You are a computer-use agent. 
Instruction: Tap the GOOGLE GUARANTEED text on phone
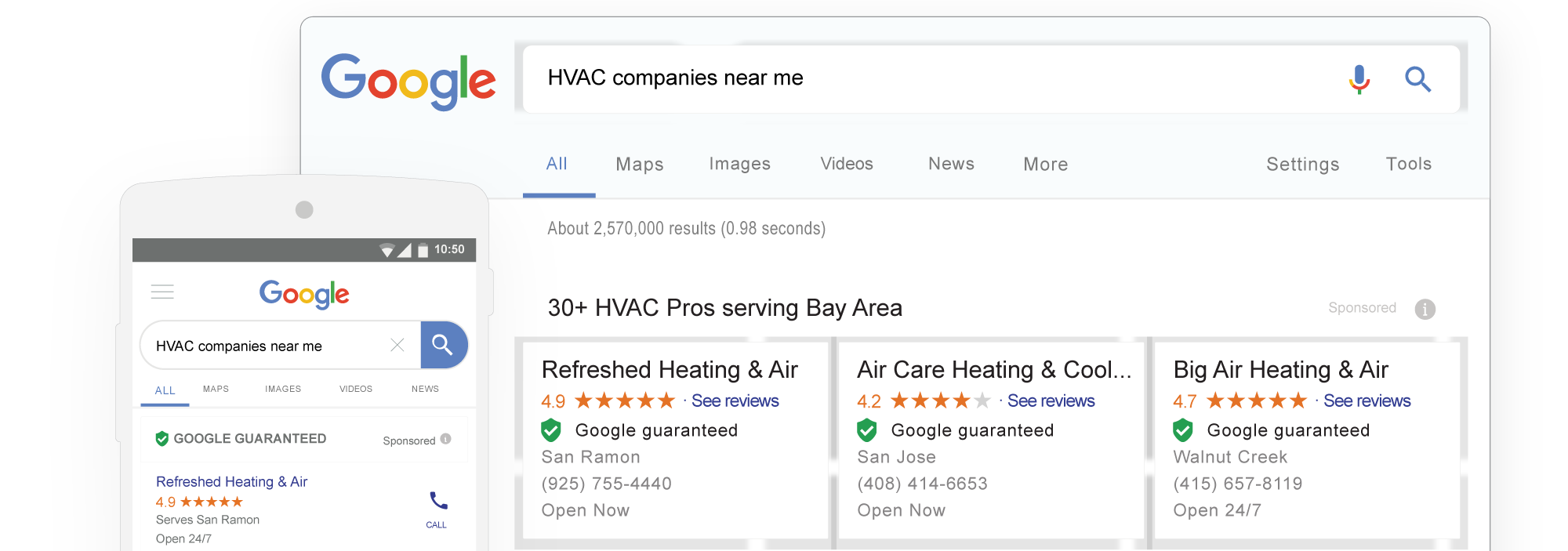pos(249,439)
